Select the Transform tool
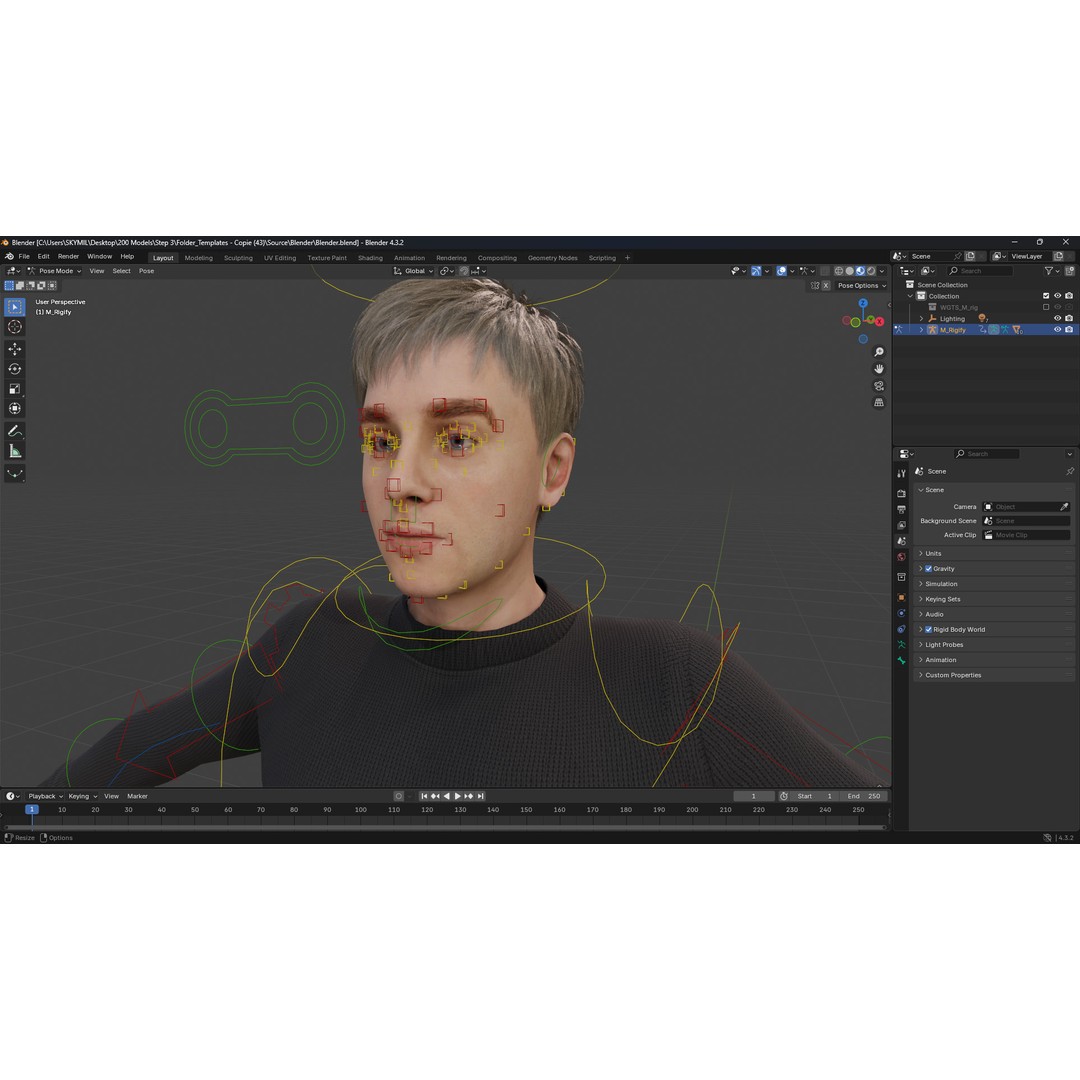Viewport: 1080px width, 1080px height. click(14, 408)
